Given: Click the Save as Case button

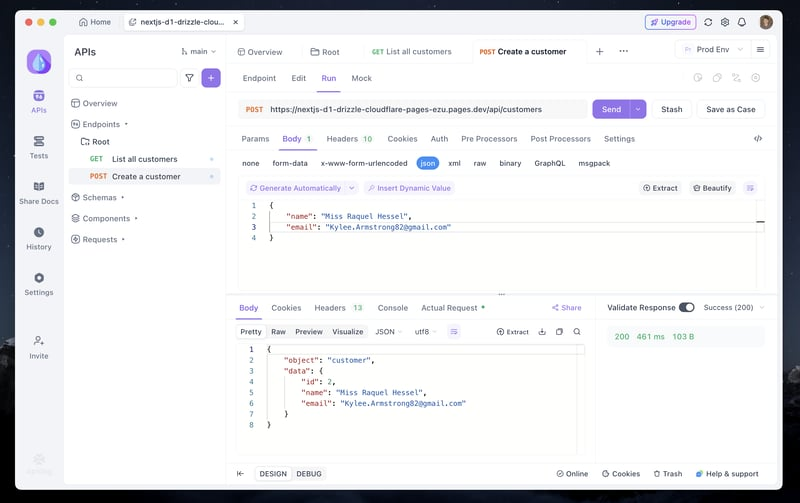Looking at the screenshot, I should tap(731, 109).
